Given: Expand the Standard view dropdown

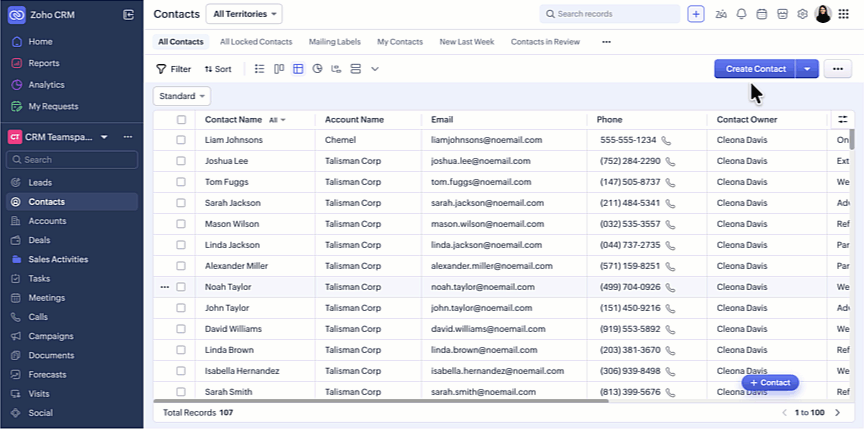Looking at the screenshot, I should (182, 96).
